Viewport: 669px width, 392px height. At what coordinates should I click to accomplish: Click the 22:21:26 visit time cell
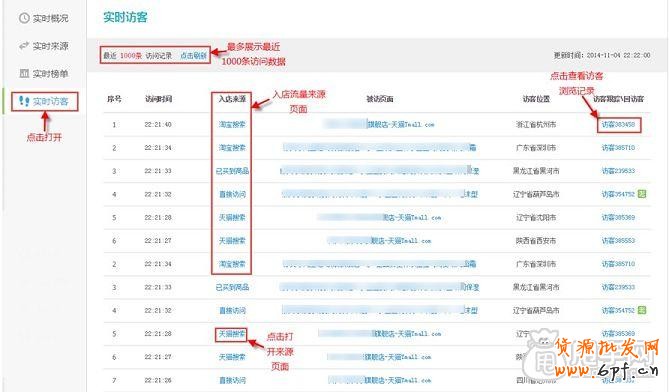pyautogui.click(x=158, y=380)
